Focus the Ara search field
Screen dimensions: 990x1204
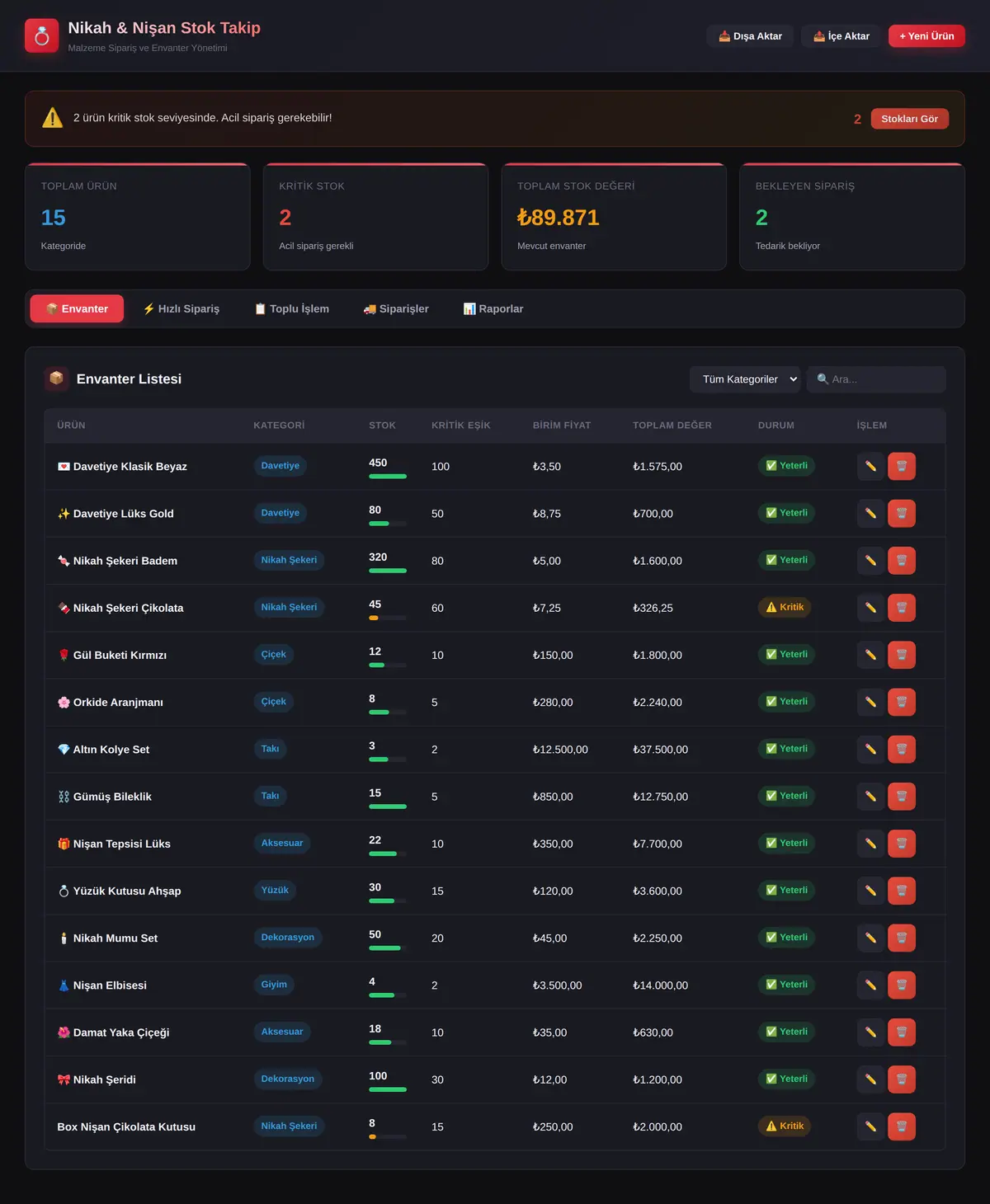tap(876, 379)
